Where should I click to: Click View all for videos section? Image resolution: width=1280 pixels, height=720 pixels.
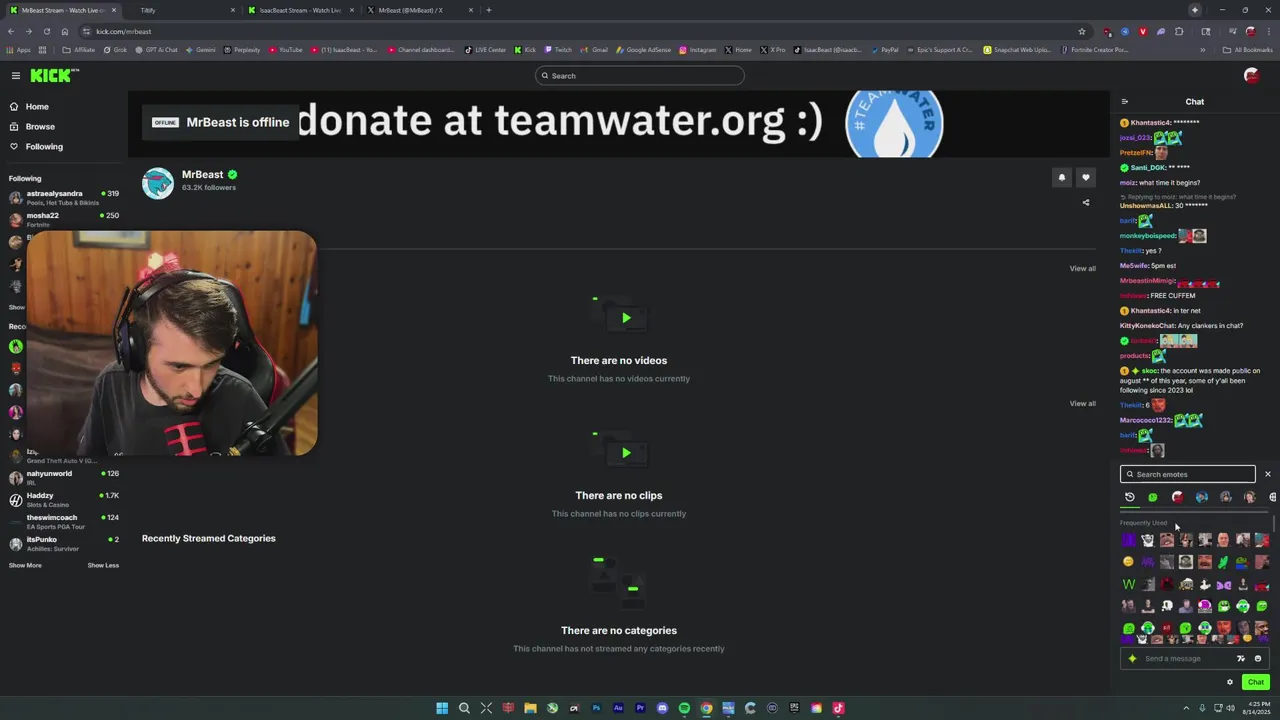pos(1082,268)
